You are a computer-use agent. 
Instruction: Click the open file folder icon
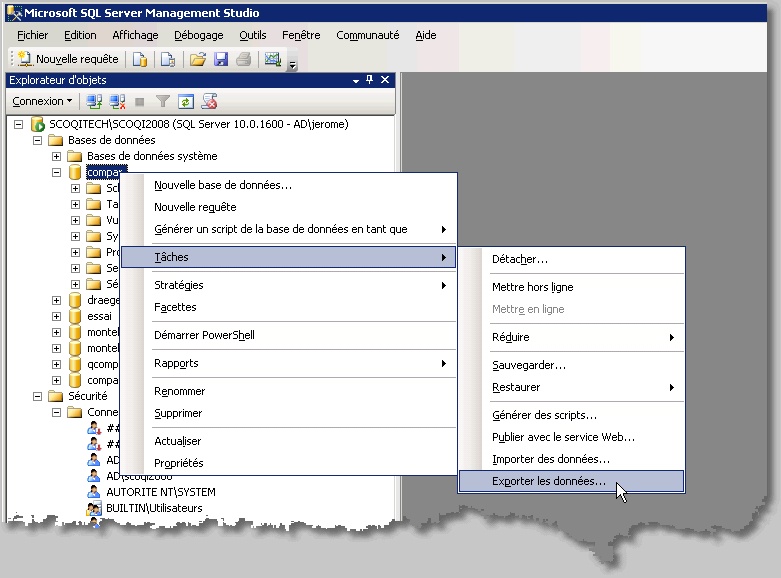[x=198, y=60]
